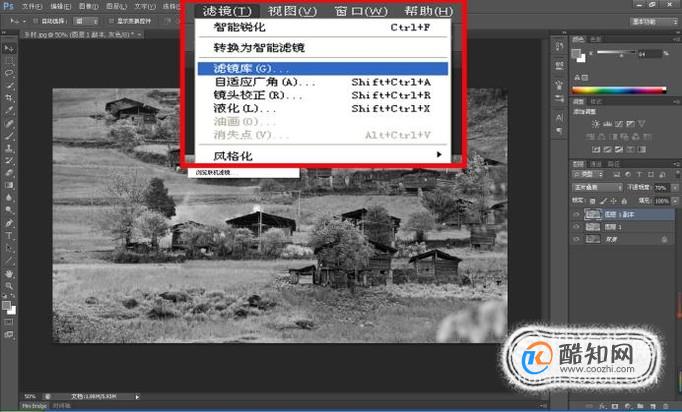Open the workspace switcher dropdown
This screenshot has width=682, height=412.
655,21
